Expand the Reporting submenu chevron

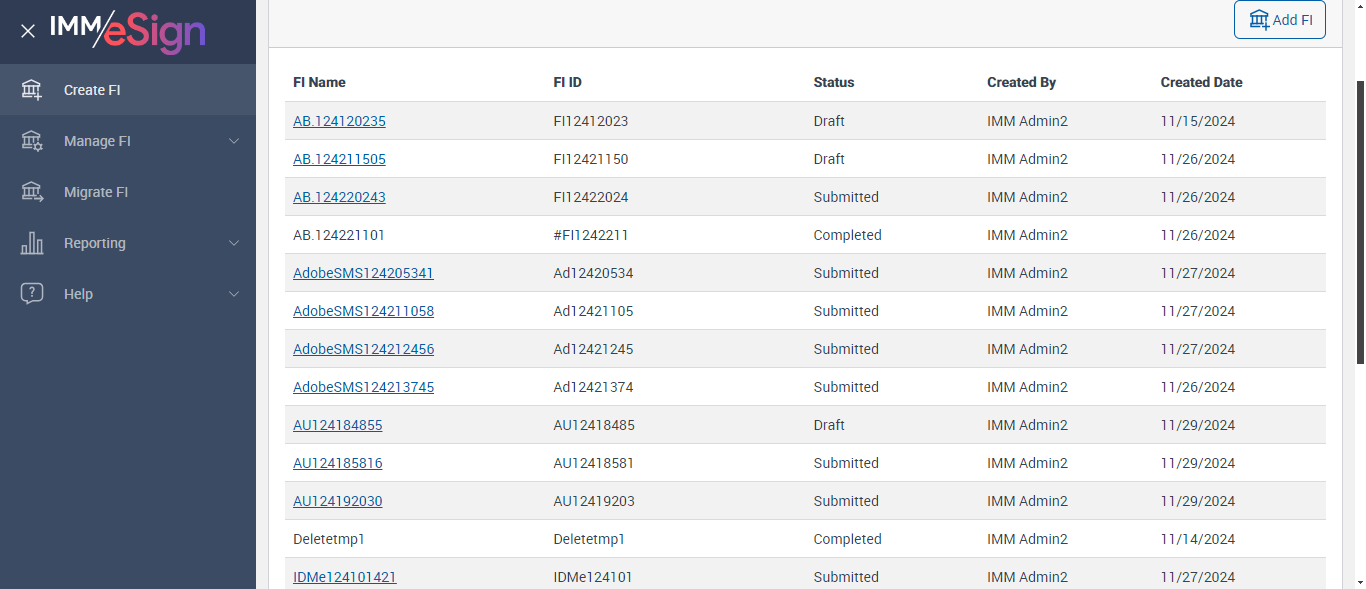234,243
